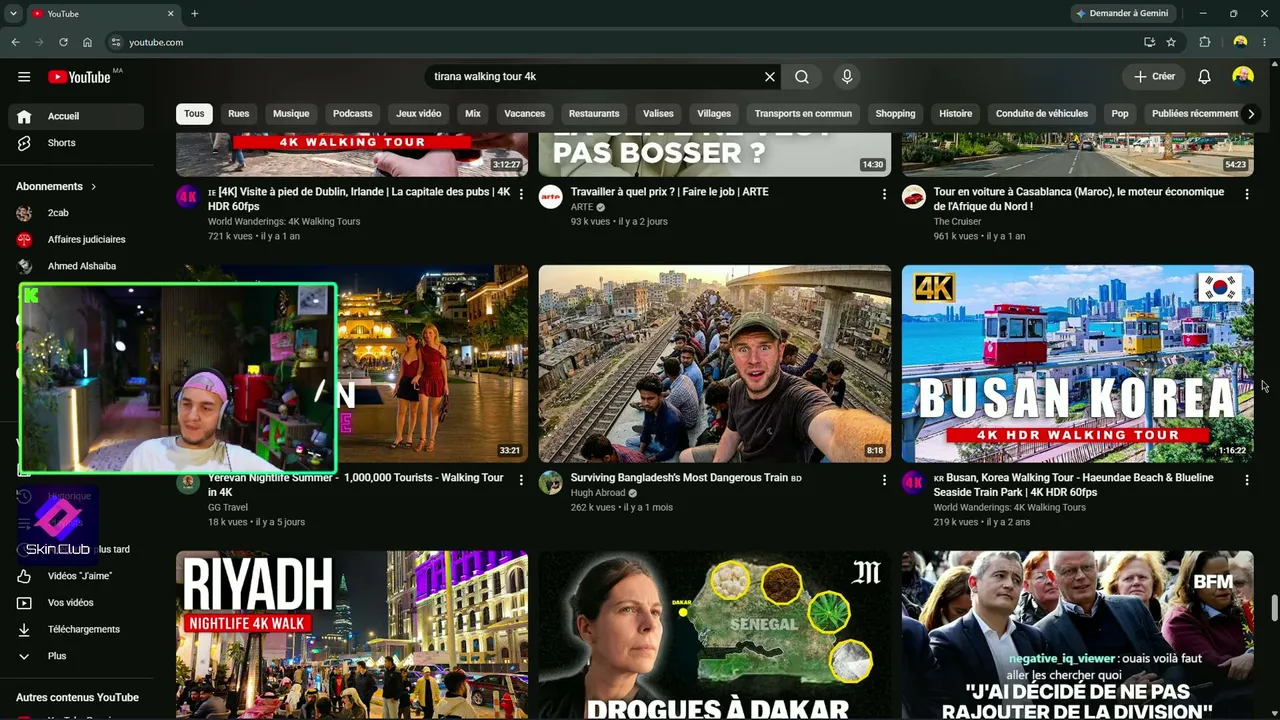Click the Créer button
This screenshot has height=720, width=1280.
tap(1154, 77)
